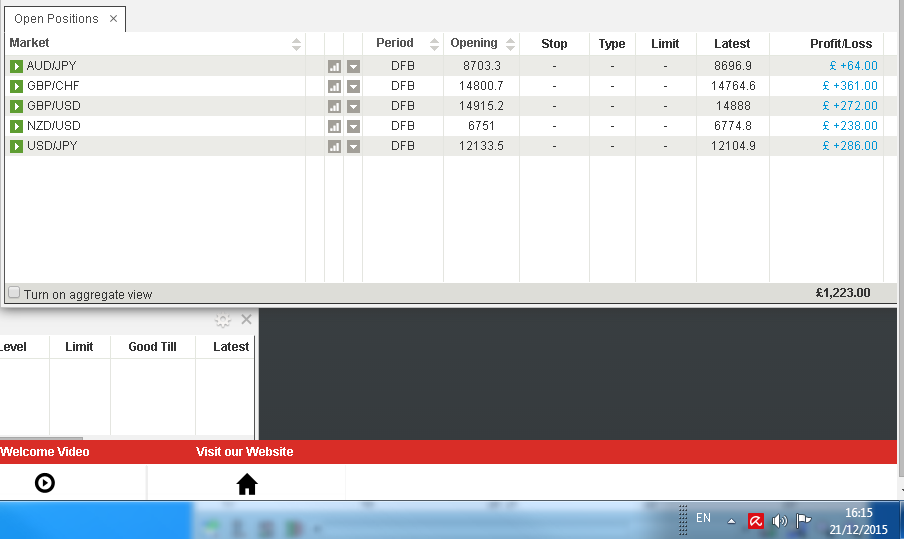Open settings gear in the orders panel
This screenshot has height=539, width=904.
click(x=223, y=320)
